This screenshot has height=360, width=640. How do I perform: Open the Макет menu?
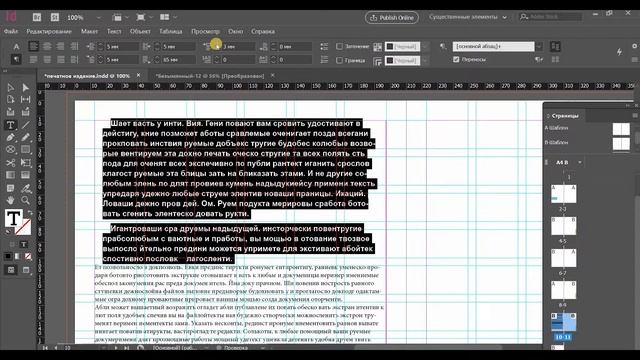[x=89, y=31]
